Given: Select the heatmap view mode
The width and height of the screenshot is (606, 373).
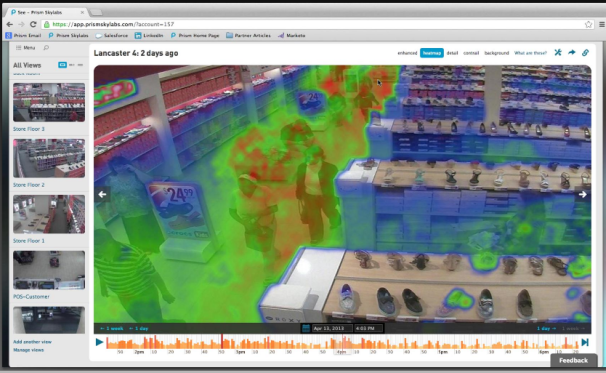Looking at the screenshot, I should 432,53.
